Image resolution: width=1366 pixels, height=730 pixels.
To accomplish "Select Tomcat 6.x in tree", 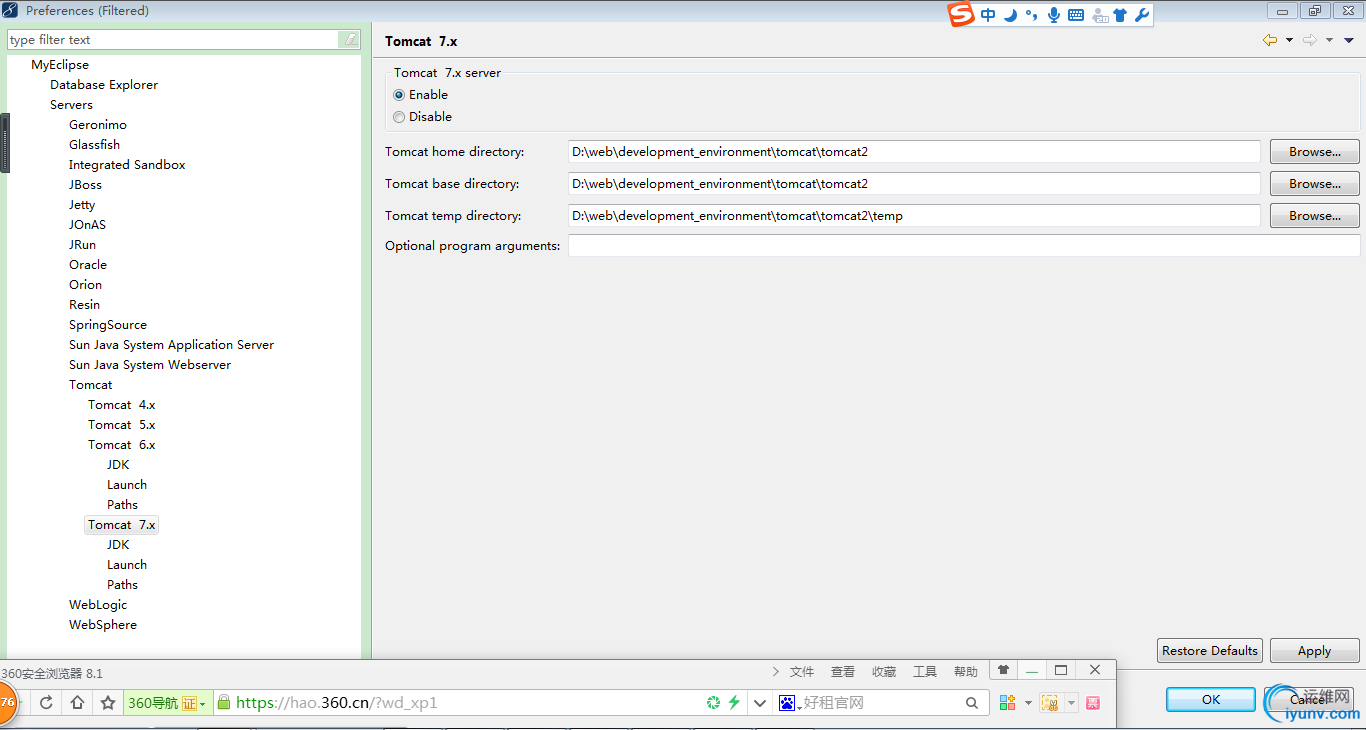I will click(122, 445).
